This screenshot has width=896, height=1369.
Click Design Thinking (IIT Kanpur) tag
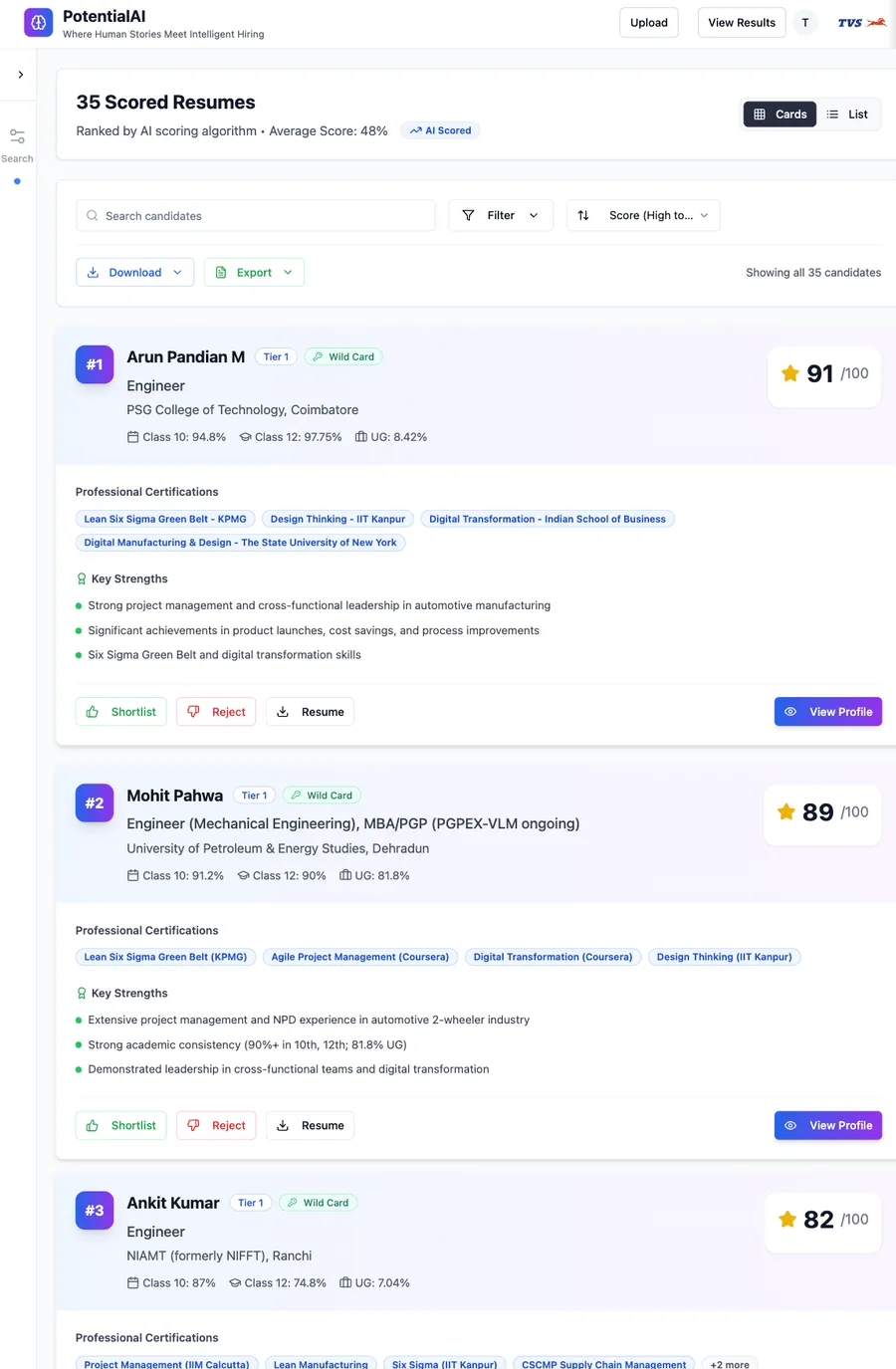pyautogui.click(x=725, y=957)
